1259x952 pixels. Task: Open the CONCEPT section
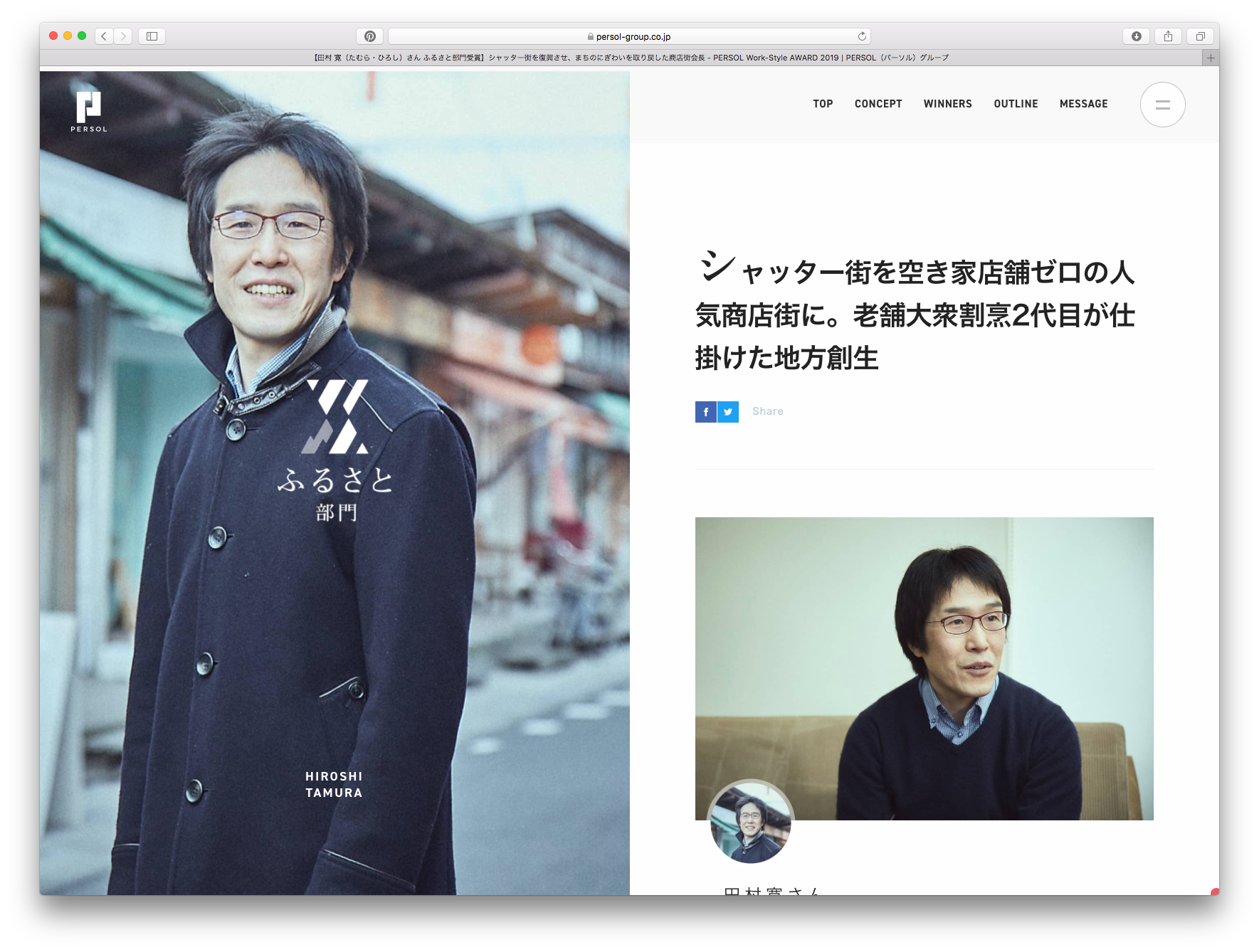point(878,104)
